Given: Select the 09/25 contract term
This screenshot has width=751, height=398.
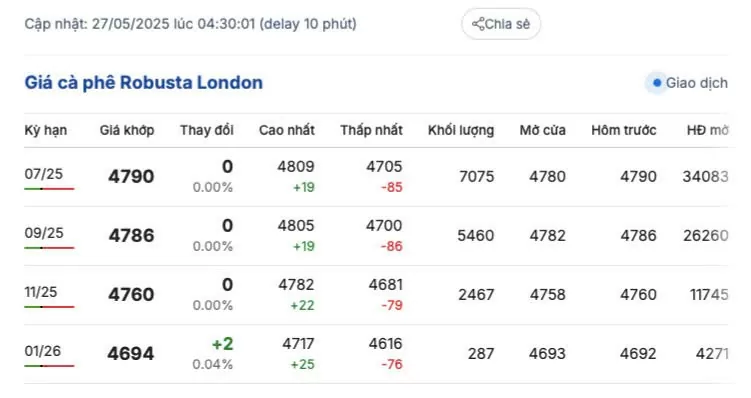Looking at the screenshot, I should coord(44,233).
